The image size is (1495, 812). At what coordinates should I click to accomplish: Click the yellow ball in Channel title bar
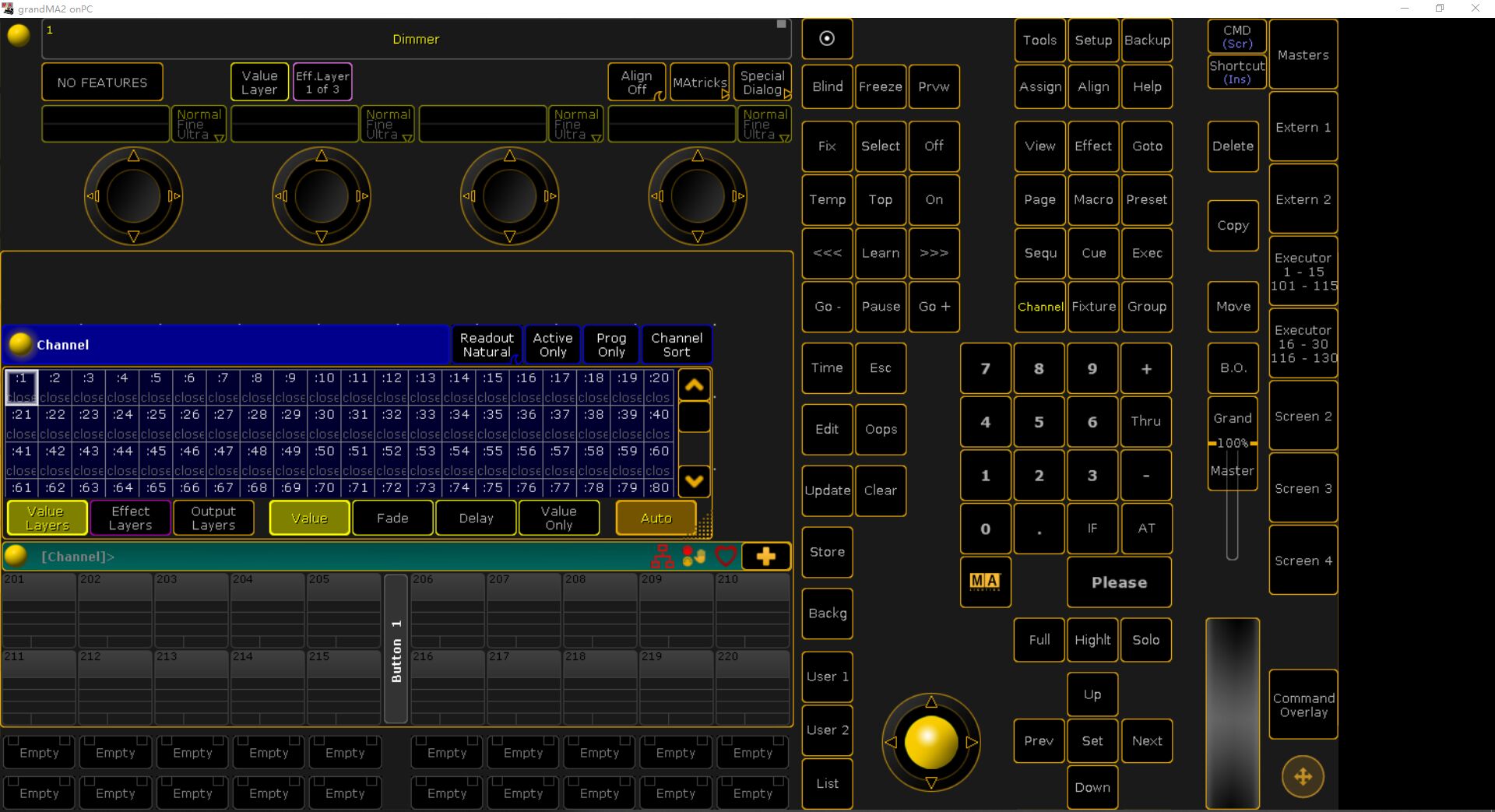point(20,343)
